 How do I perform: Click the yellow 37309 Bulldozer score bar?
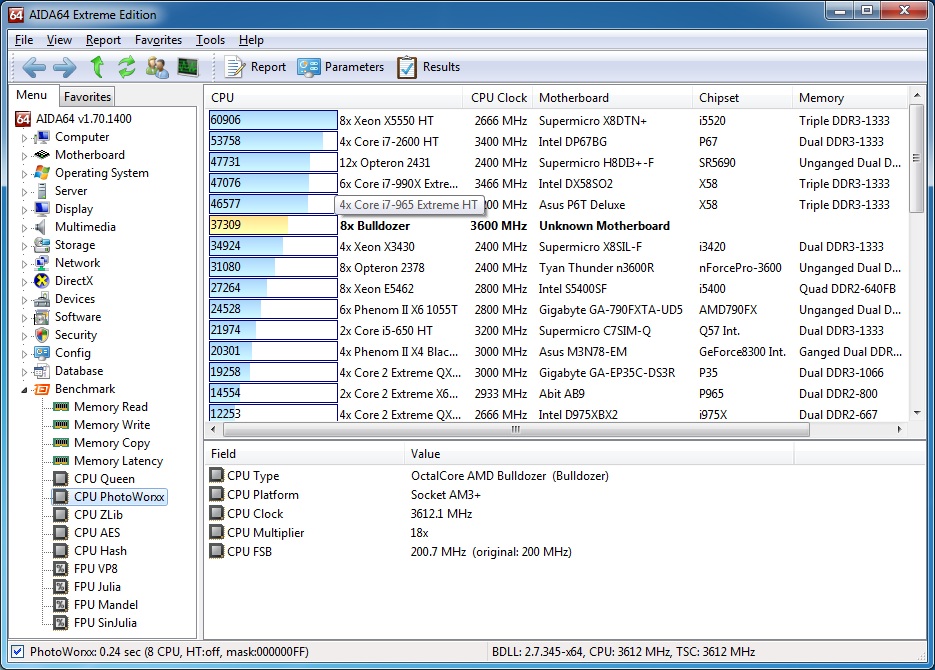point(273,225)
